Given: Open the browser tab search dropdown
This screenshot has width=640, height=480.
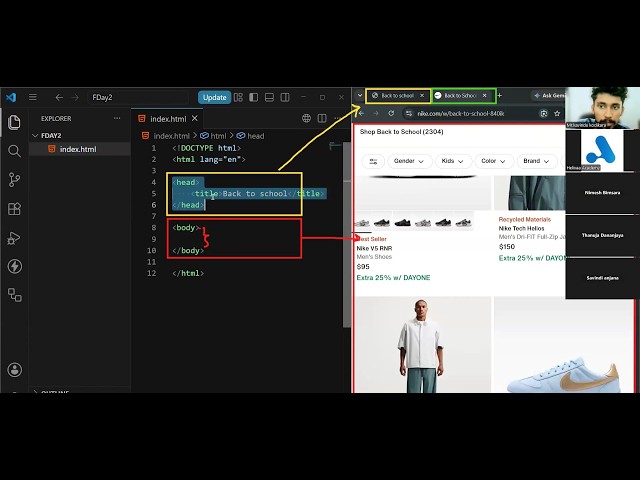Looking at the screenshot, I should [x=360, y=96].
